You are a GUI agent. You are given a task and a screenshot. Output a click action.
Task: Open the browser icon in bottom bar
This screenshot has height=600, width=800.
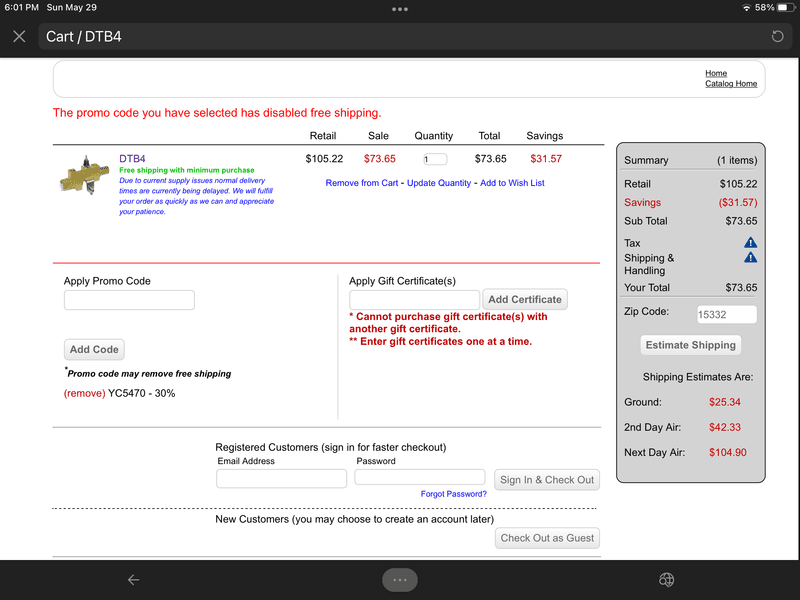coord(666,580)
